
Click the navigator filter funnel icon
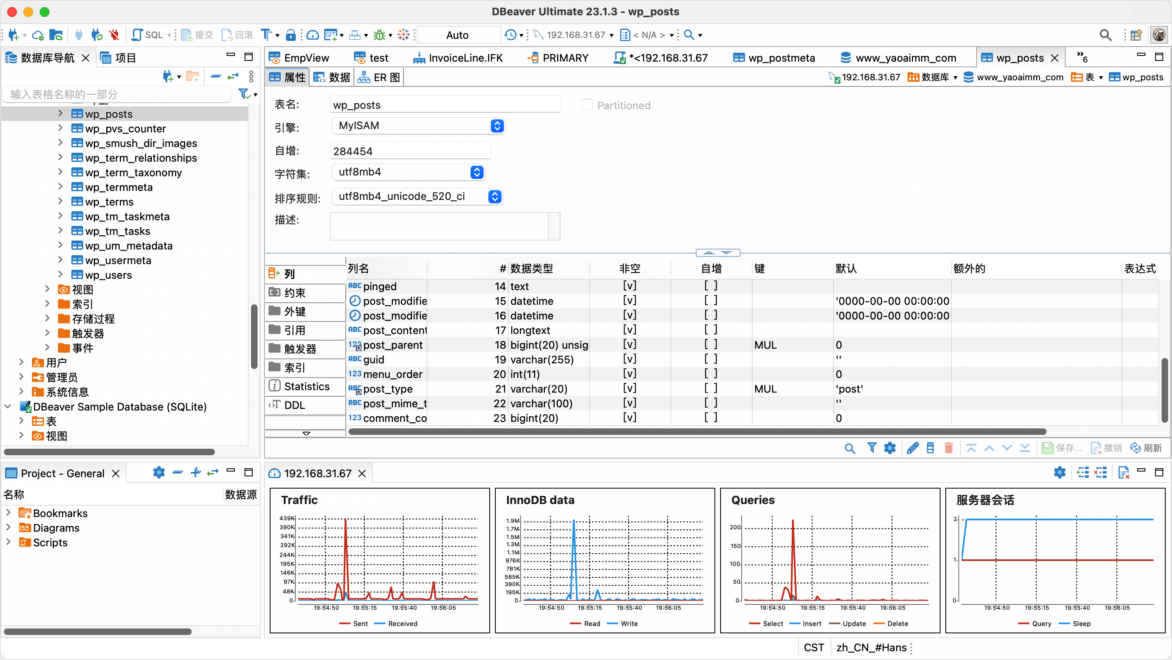(244, 94)
